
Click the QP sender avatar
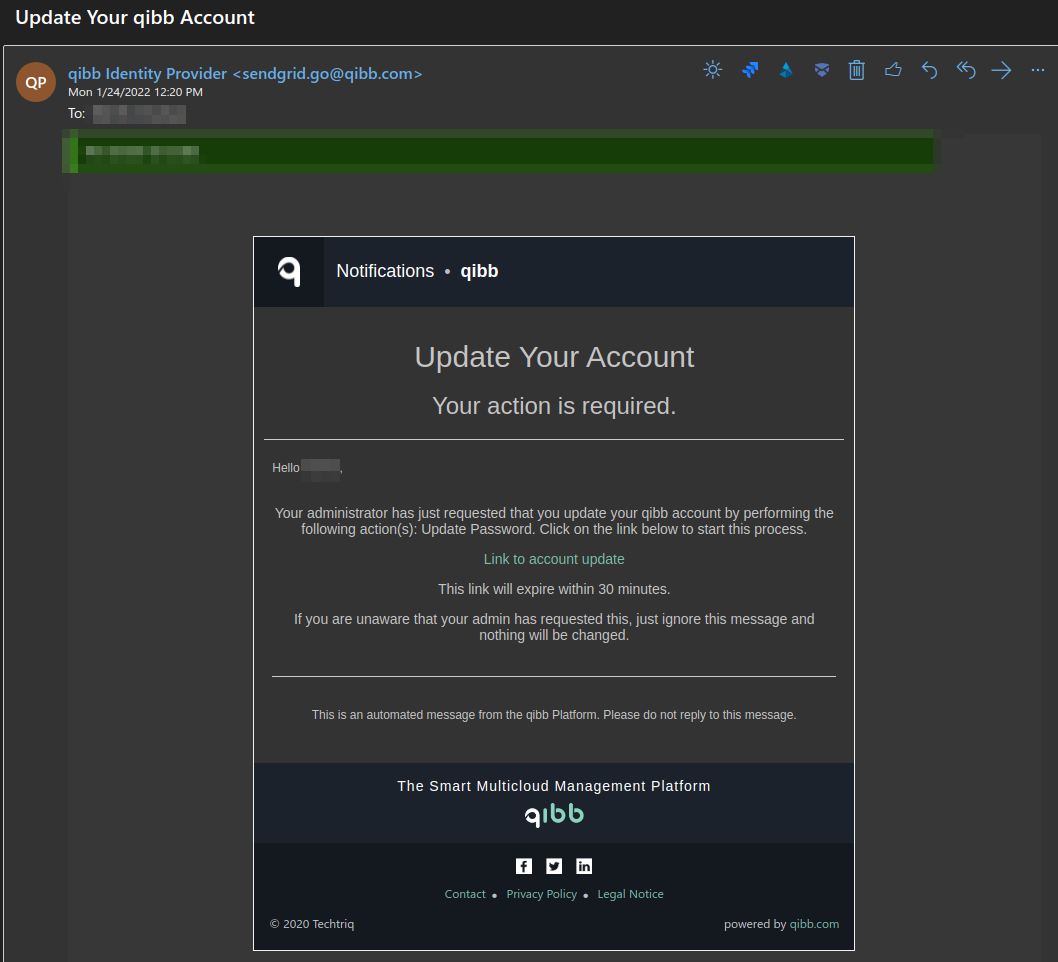pyautogui.click(x=35, y=82)
